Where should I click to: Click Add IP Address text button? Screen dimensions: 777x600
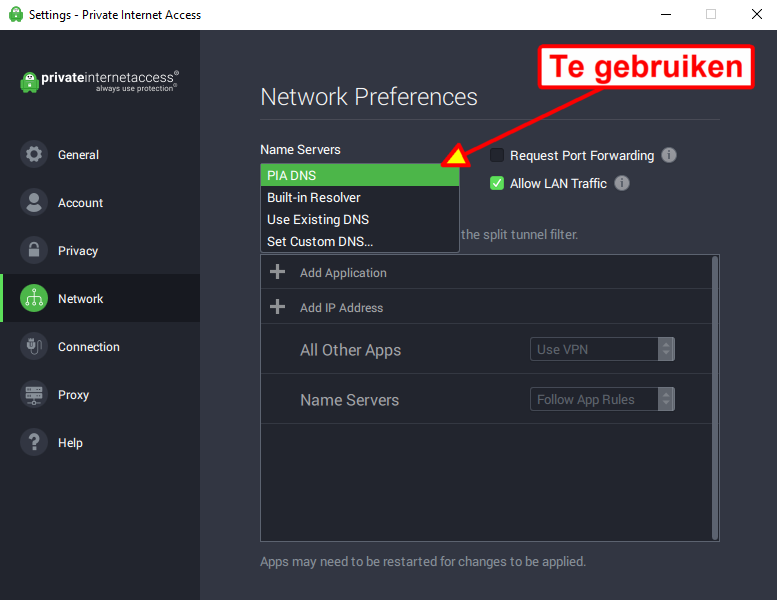point(341,308)
